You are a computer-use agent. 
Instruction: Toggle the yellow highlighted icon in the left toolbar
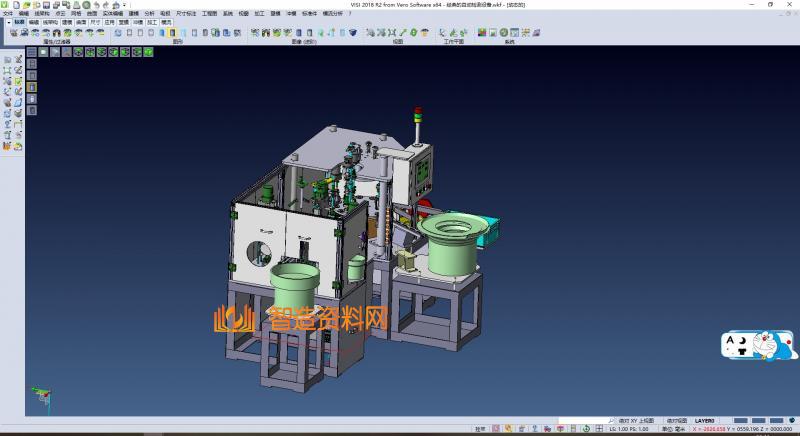31,87
